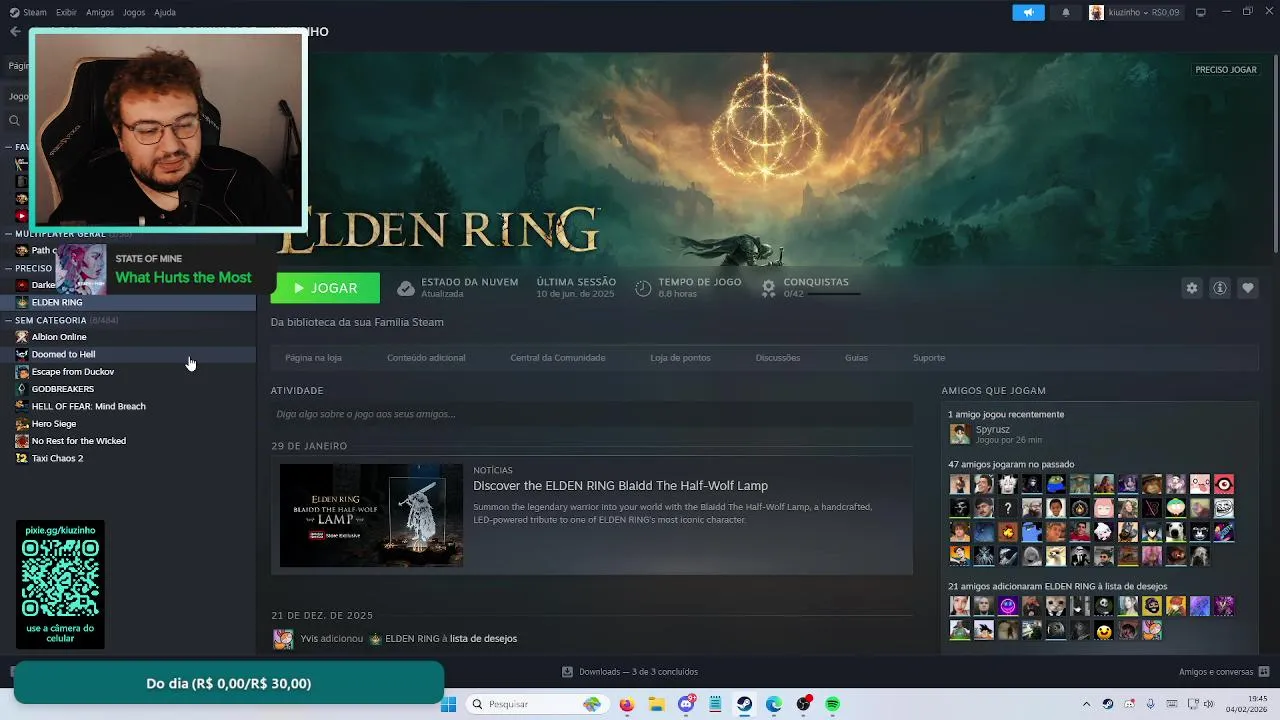Click the Tempo de Jogo clock icon
The image size is (1280, 720).
[643, 288]
